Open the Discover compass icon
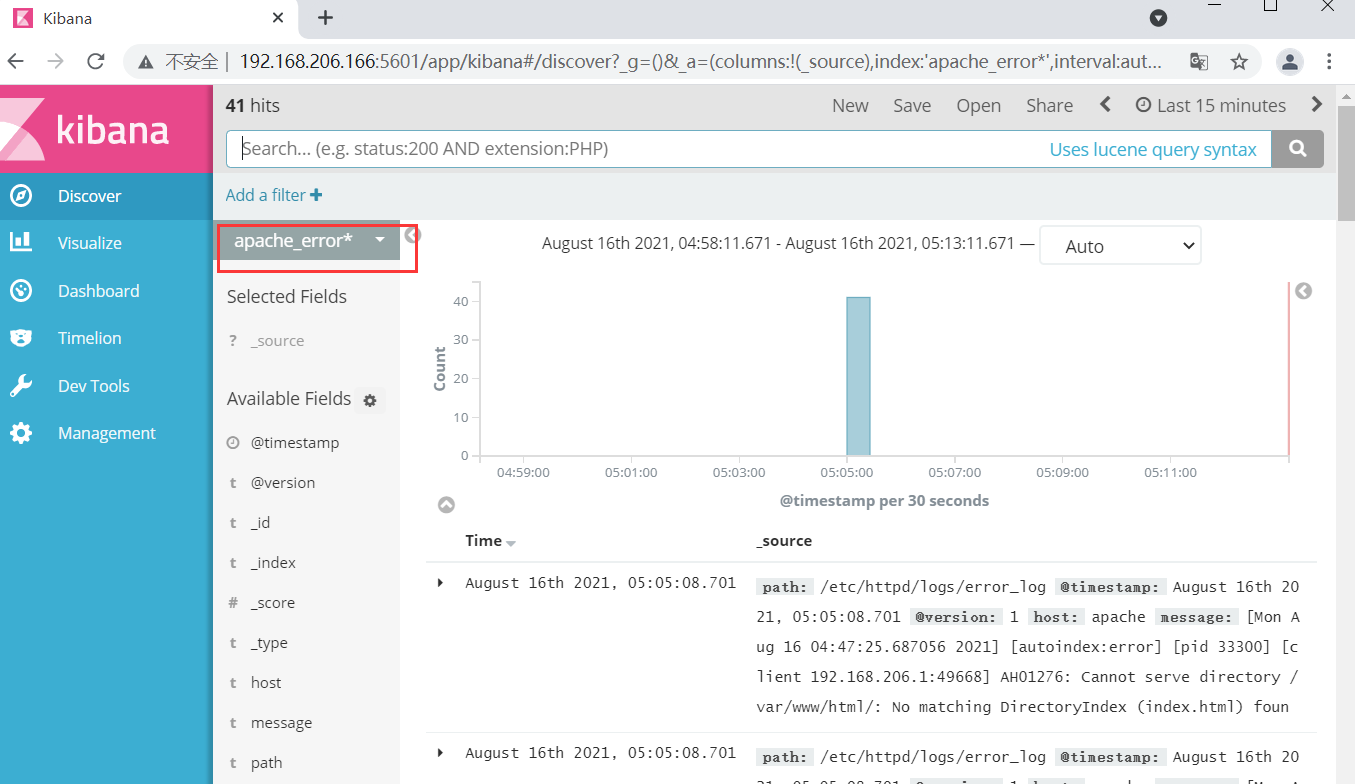The width and height of the screenshot is (1355, 784). click(x=21, y=196)
